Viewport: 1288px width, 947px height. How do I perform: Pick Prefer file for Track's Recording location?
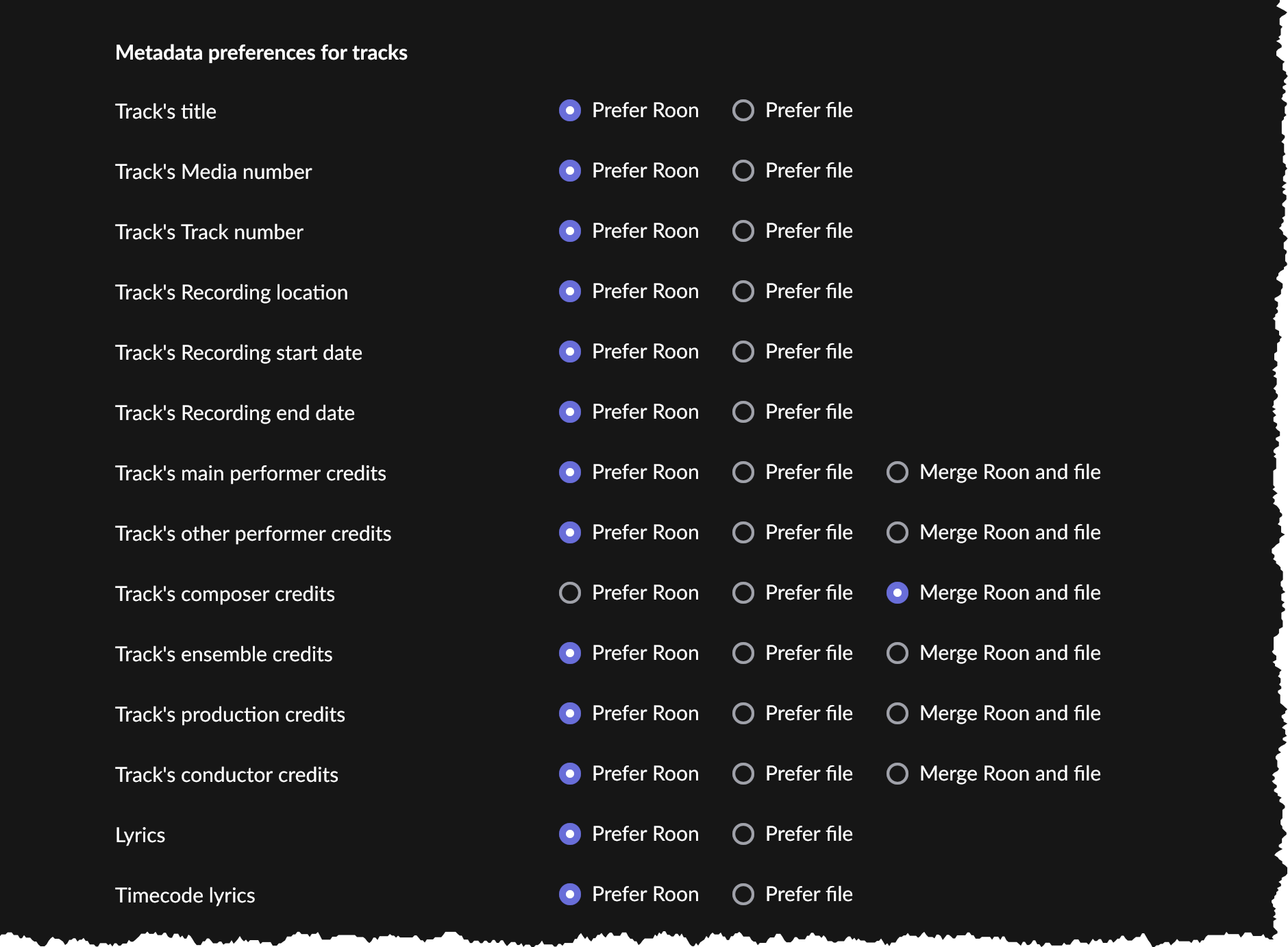(743, 291)
